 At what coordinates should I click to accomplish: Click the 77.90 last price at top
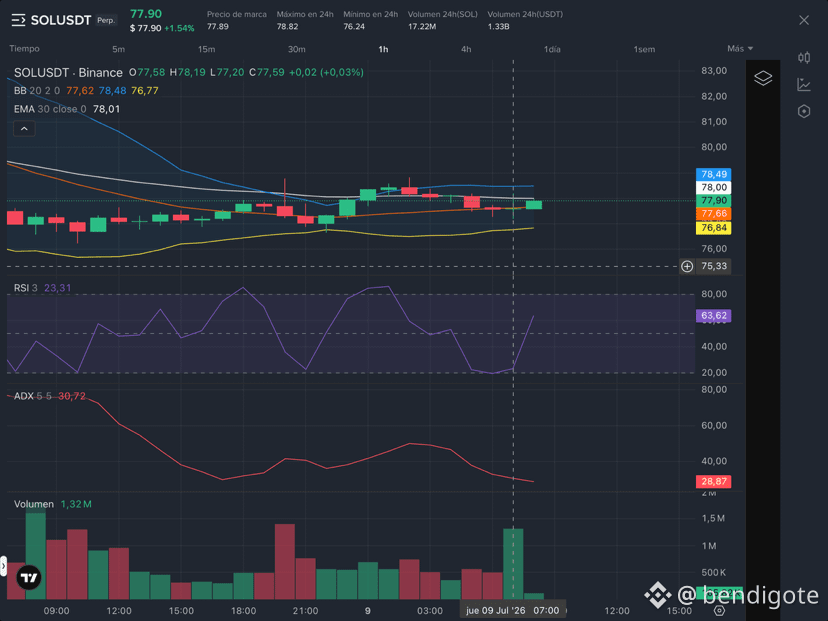pyautogui.click(x=146, y=14)
